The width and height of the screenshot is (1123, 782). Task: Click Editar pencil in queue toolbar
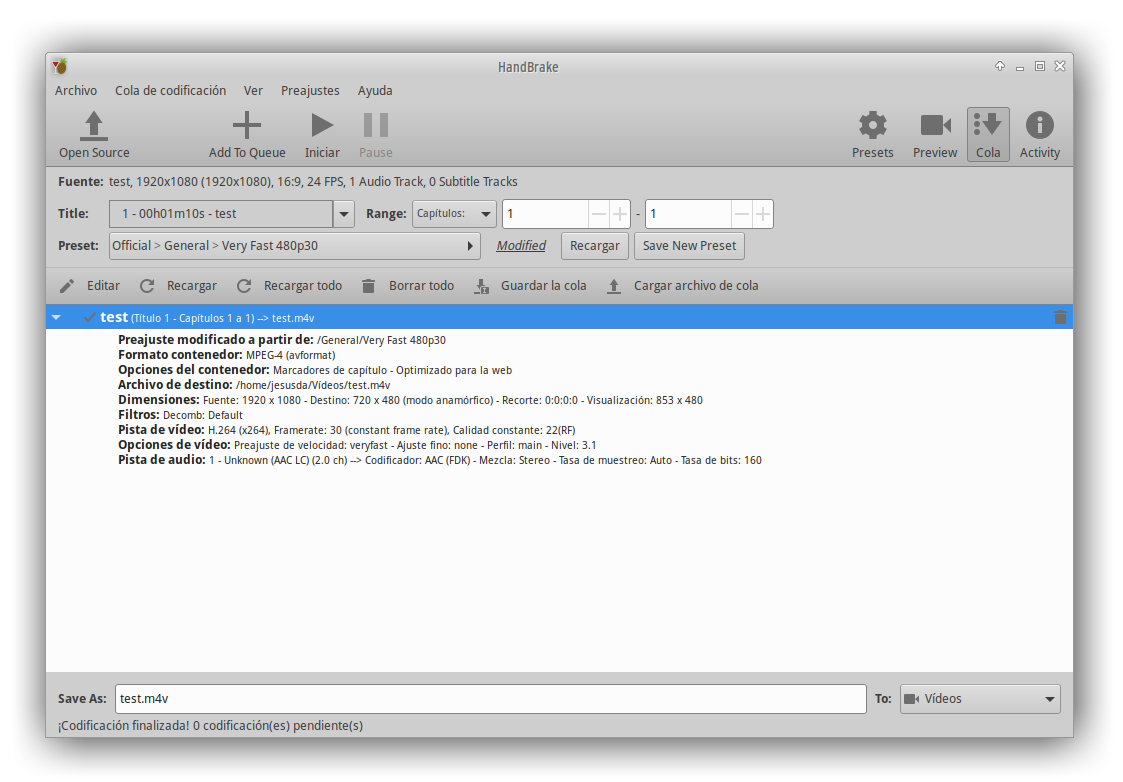89,286
